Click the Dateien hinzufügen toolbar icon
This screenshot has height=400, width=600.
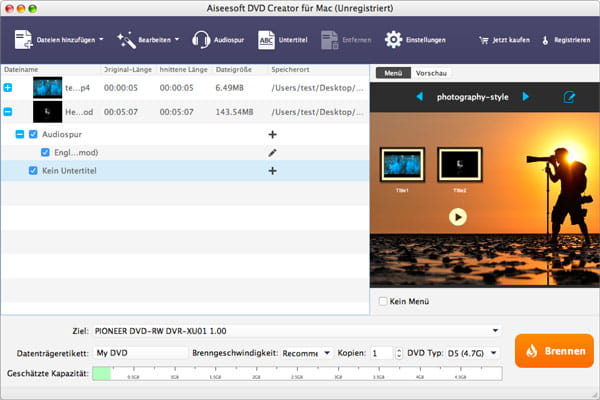click(25, 40)
